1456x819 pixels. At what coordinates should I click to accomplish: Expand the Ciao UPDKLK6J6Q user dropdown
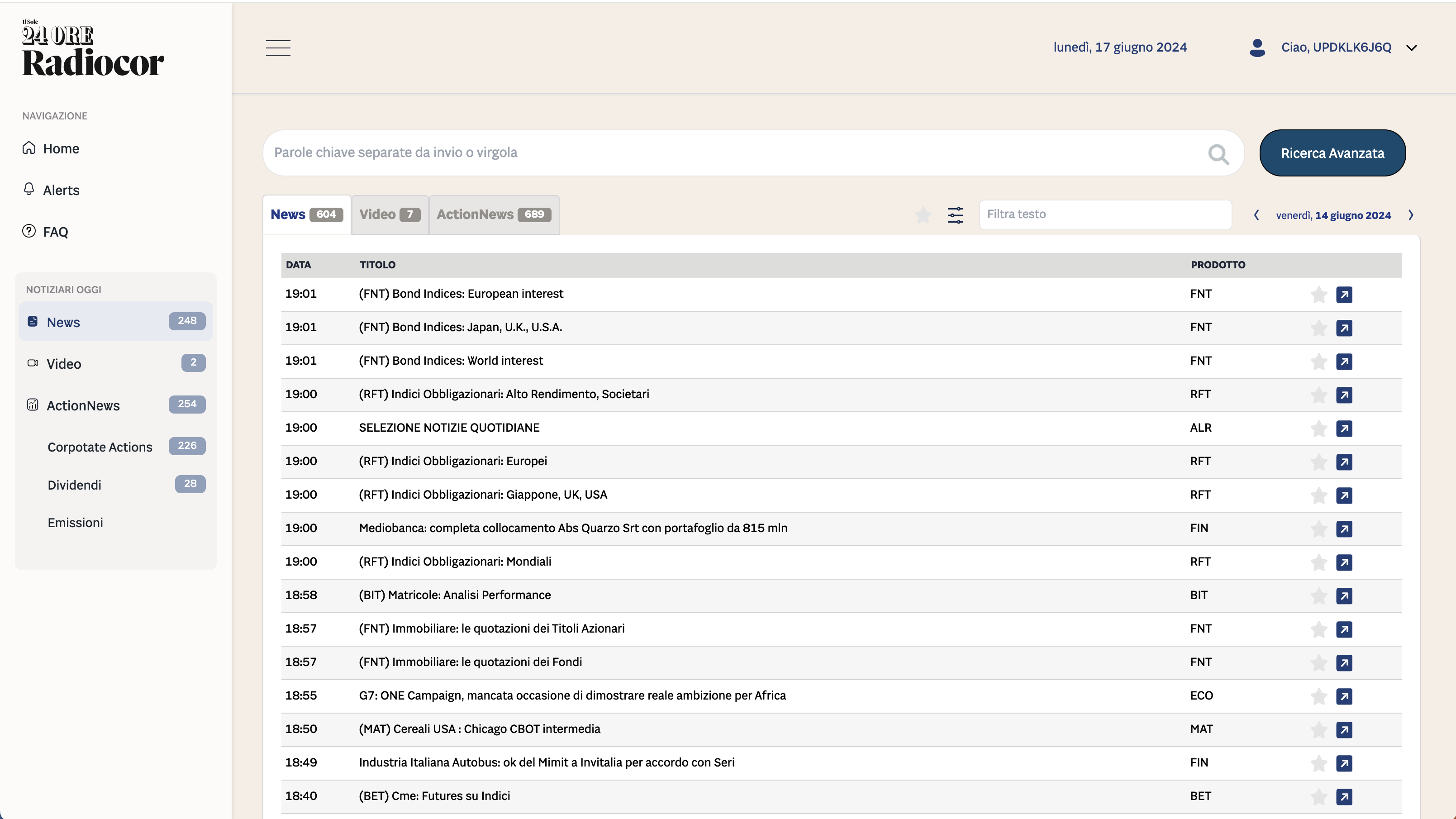[1411, 48]
